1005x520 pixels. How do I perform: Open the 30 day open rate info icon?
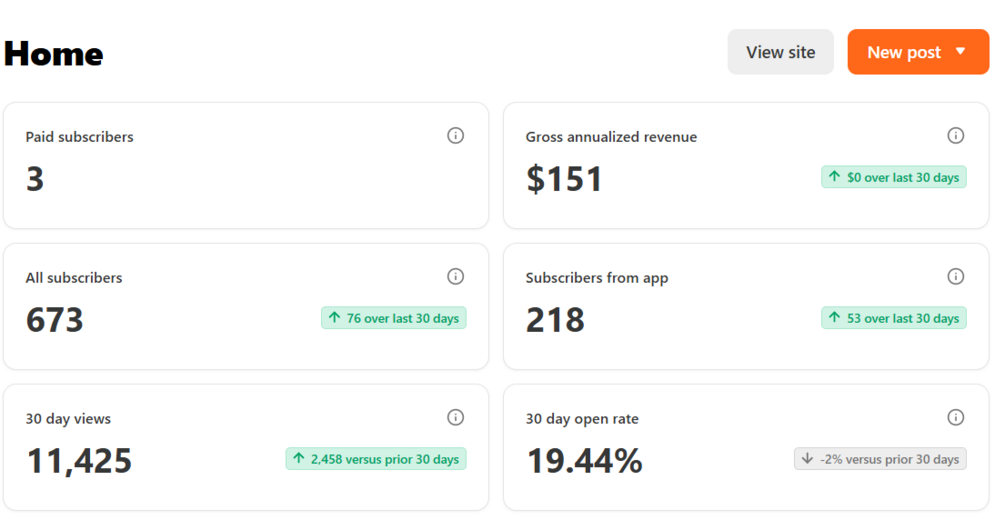pos(955,418)
